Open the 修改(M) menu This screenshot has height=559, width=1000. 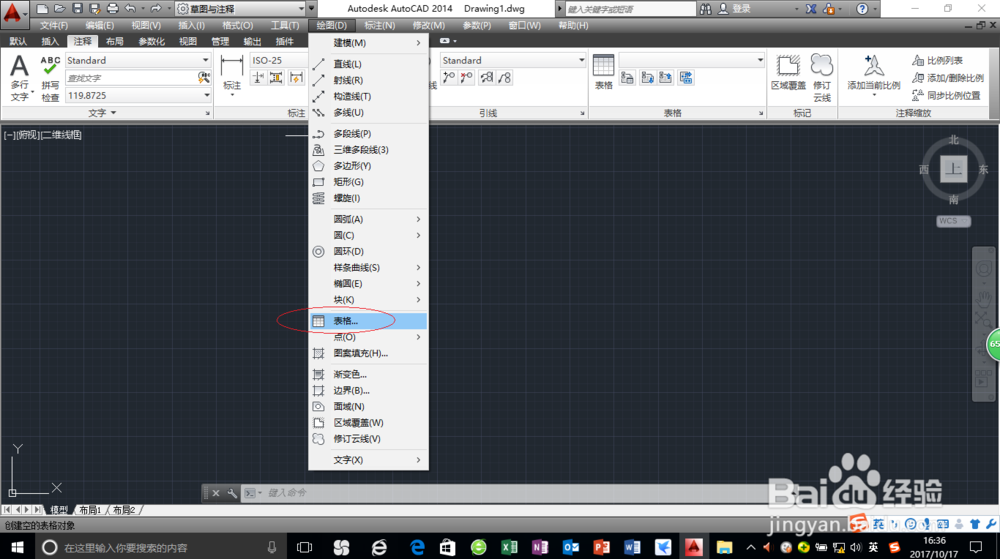(x=429, y=25)
